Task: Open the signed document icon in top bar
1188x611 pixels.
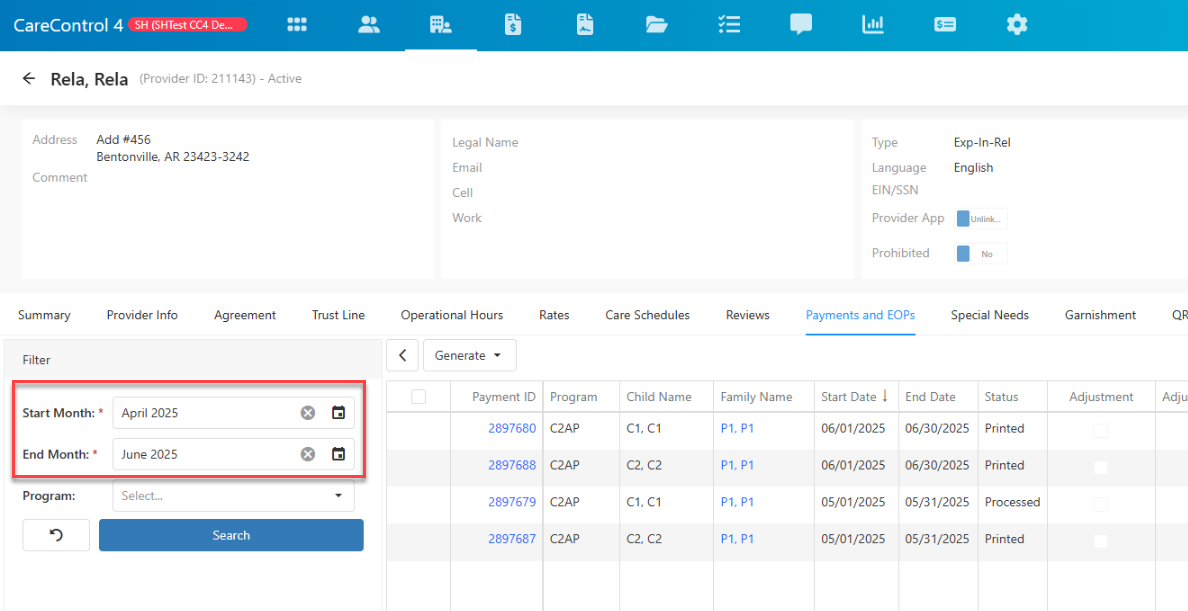Action: [x=584, y=25]
